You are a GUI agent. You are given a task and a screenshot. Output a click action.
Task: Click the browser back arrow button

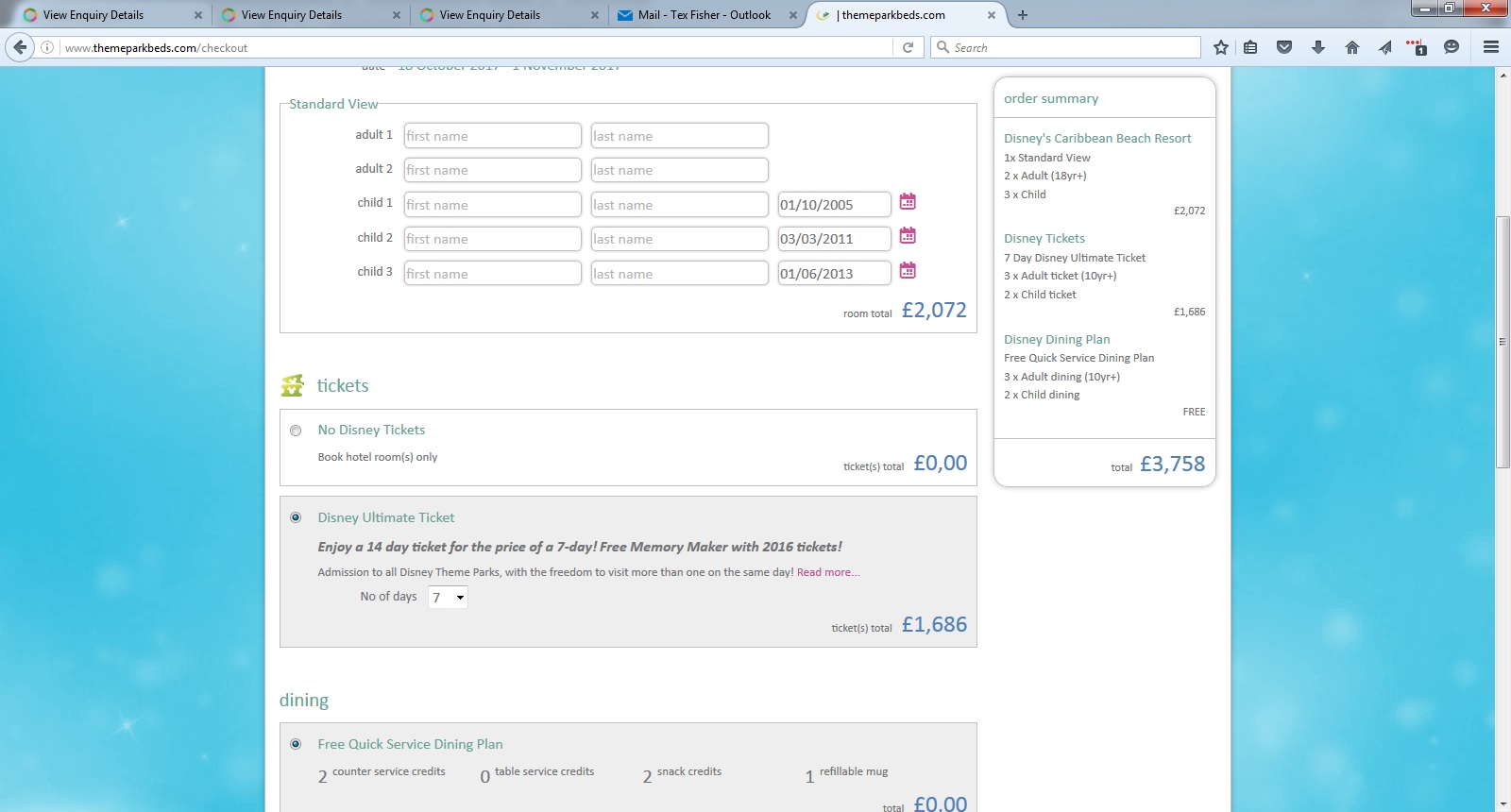pyautogui.click(x=20, y=47)
